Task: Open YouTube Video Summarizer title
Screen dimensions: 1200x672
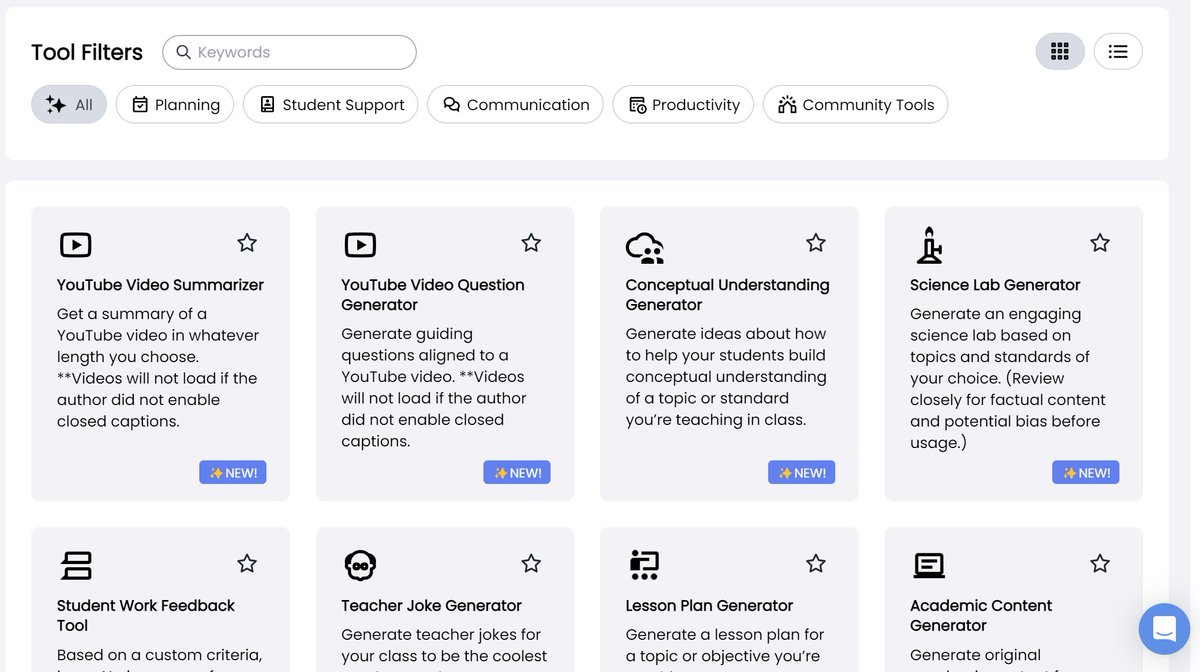Action: tap(160, 285)
